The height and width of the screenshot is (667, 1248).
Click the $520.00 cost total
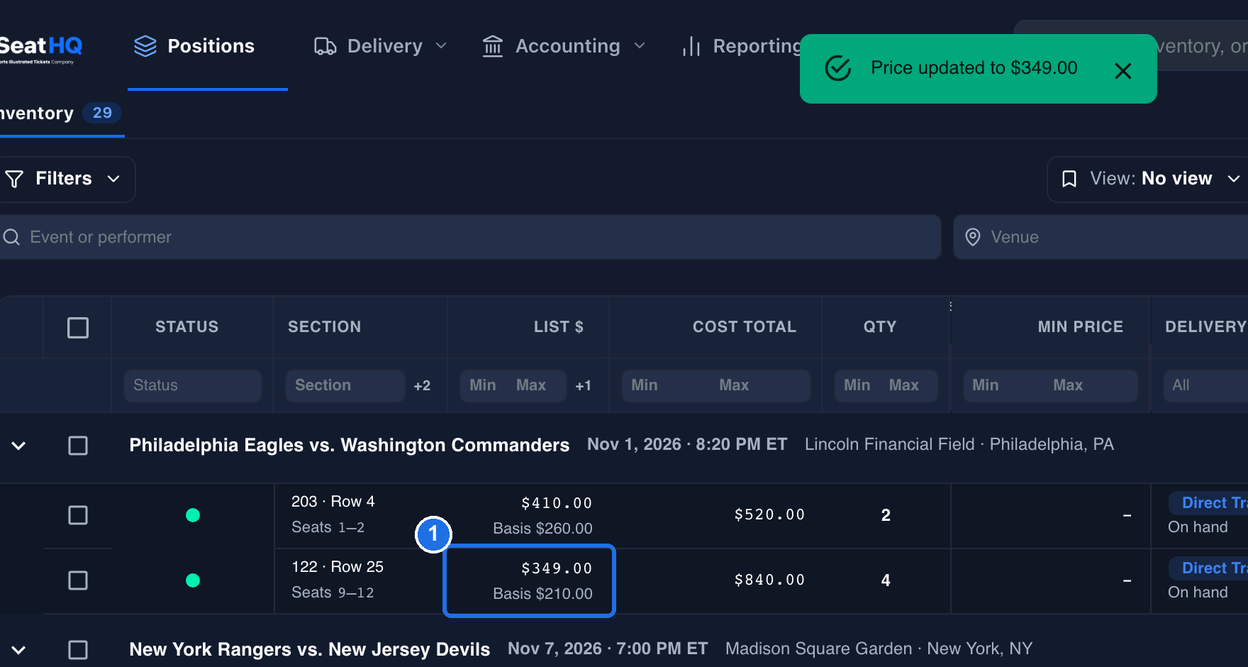[x=769, y=515]
